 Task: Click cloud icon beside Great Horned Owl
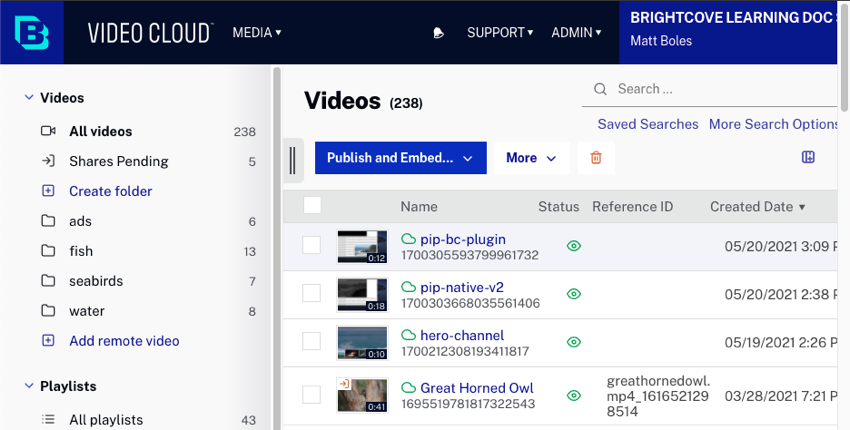click(x=408, y=388)
